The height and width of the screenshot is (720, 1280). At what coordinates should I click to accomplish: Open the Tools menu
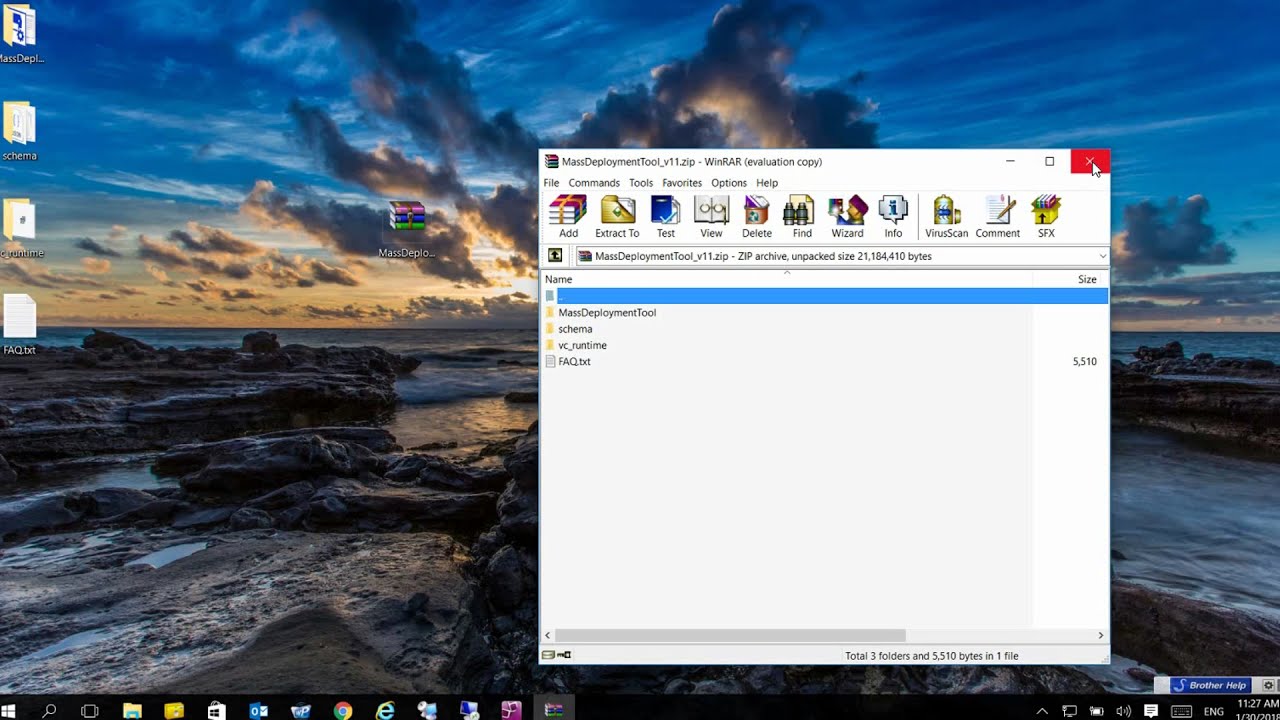click(x=641, y=183)
